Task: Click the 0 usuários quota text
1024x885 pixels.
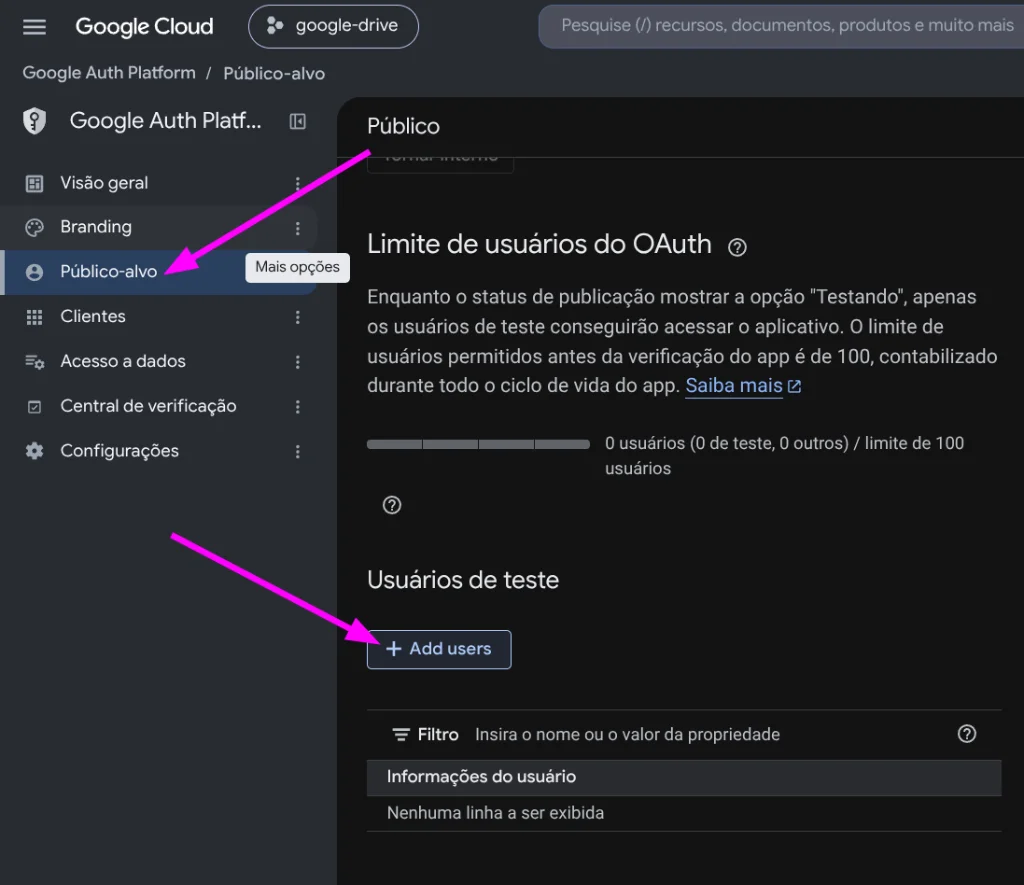Action: [784, 456]
